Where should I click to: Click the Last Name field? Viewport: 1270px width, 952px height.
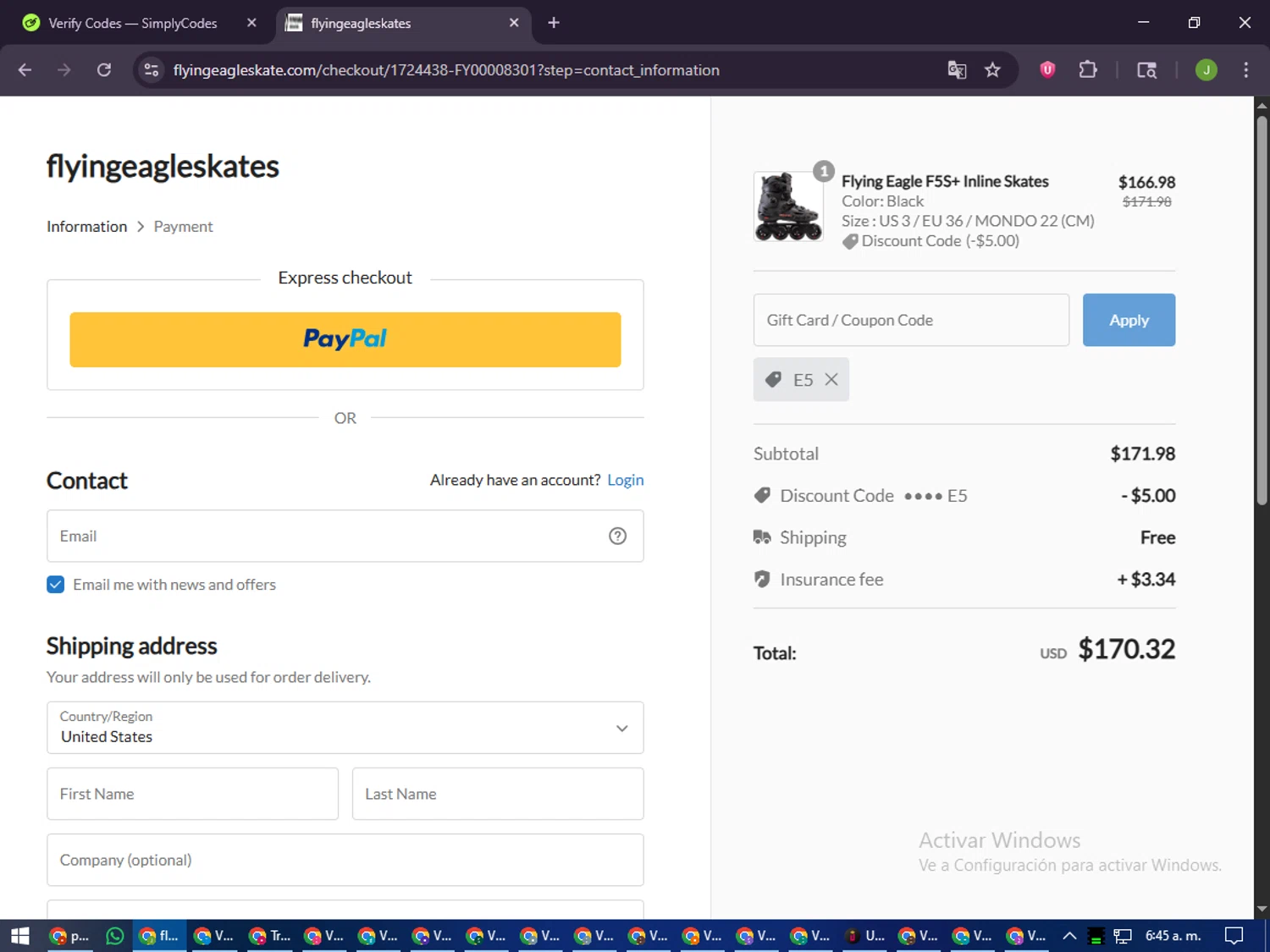498,794
